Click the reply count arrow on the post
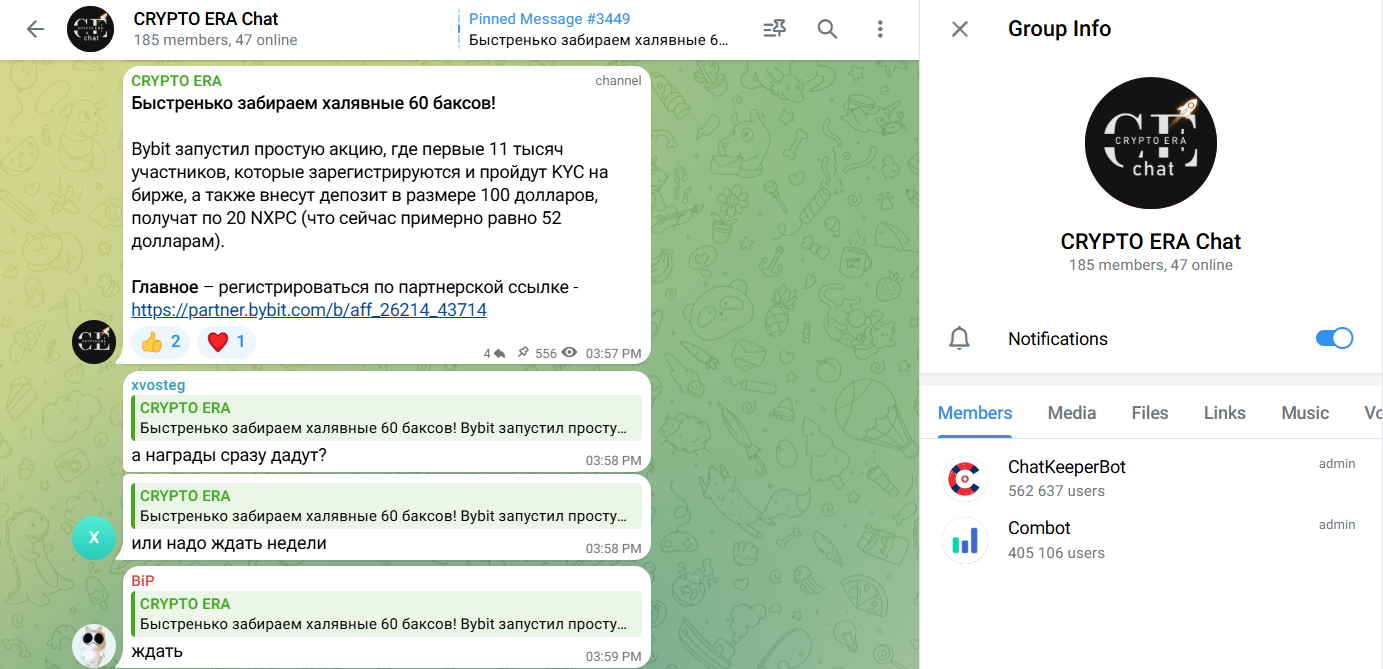Viewport: 1383px width, 669px height. pyautogui.click(x=494, y=353)
